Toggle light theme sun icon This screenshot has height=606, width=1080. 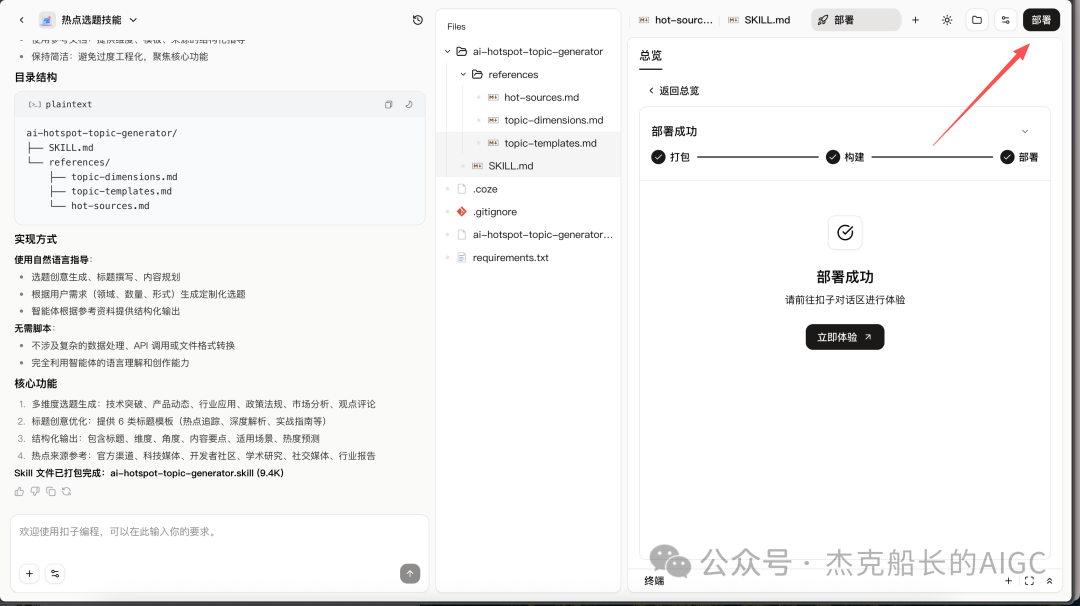(x=947, y=20)
